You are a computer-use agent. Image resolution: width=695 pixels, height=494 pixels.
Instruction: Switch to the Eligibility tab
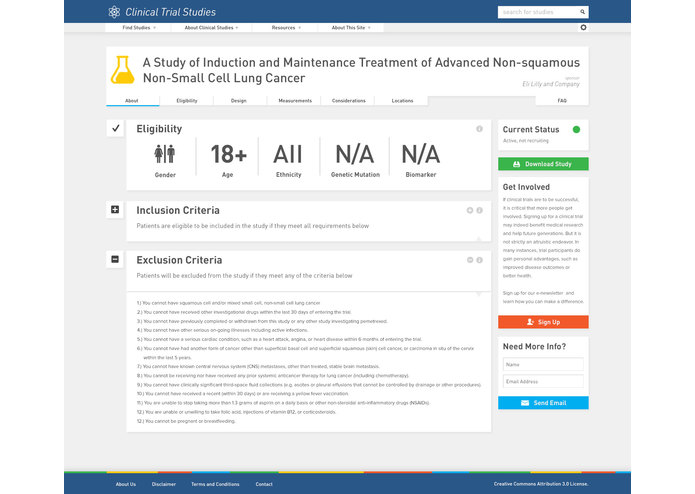pos(187,101)
